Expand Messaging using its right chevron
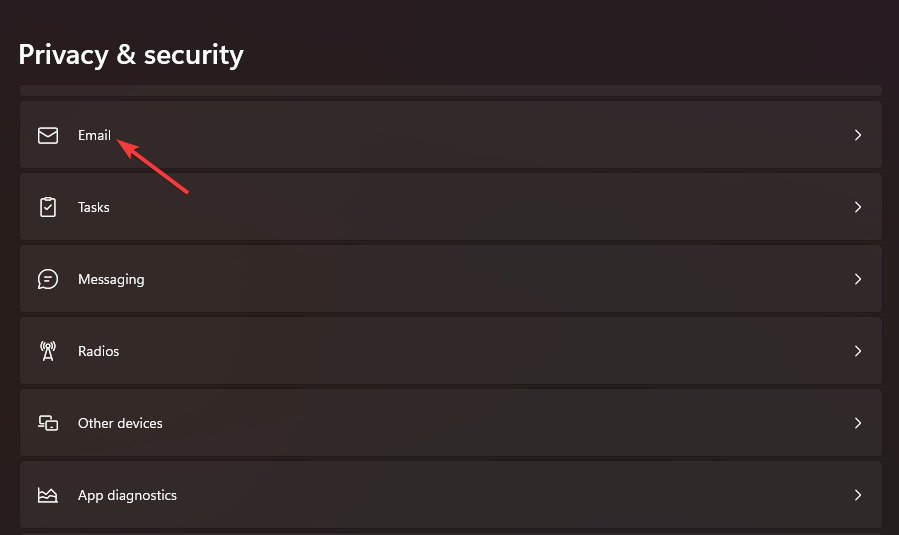This screenshot has height=535, width=899. pos(858,279)
